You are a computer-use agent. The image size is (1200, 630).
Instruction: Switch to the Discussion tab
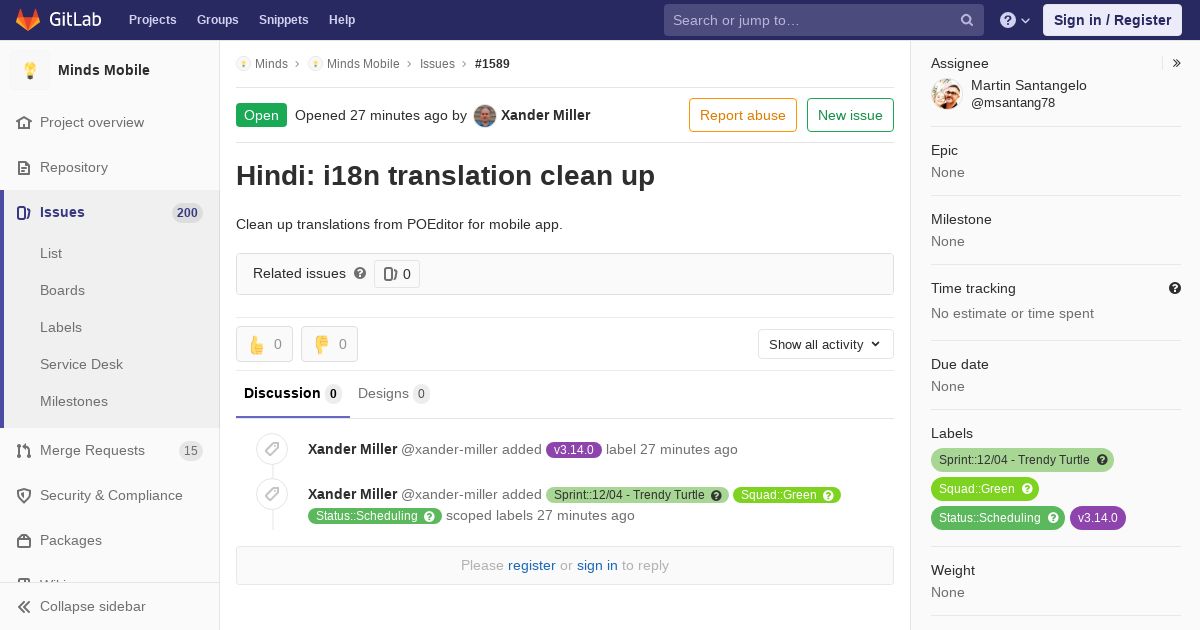click(293, 394)
